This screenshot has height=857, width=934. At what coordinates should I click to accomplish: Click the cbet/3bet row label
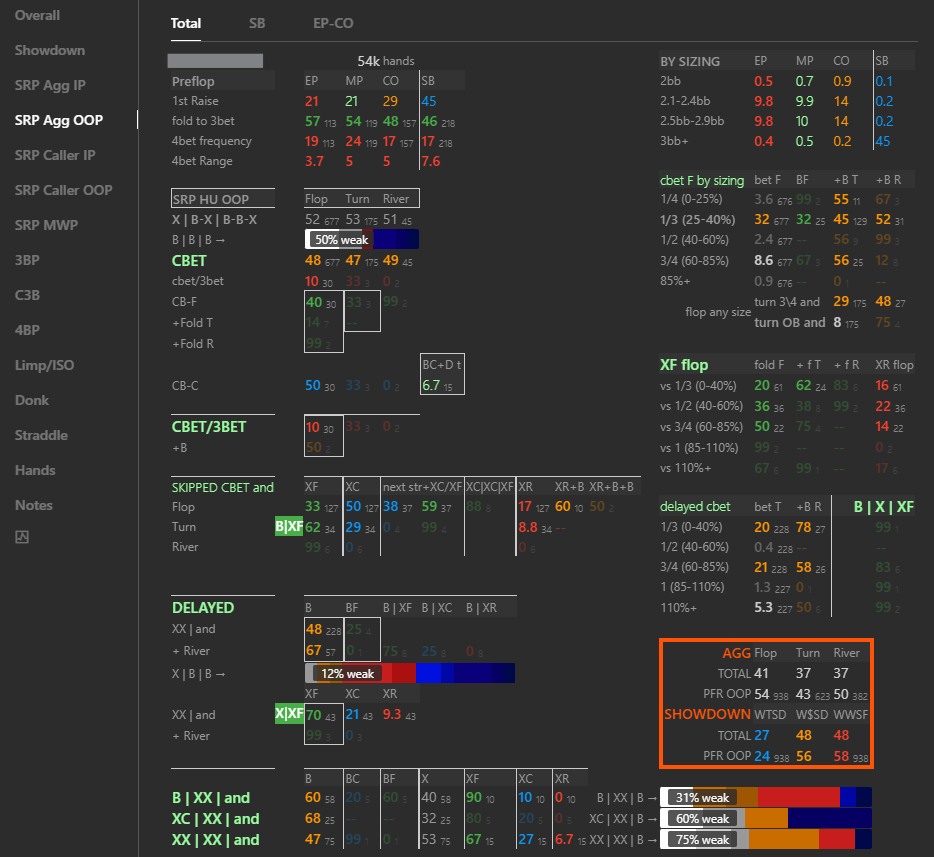coord(198,281)
